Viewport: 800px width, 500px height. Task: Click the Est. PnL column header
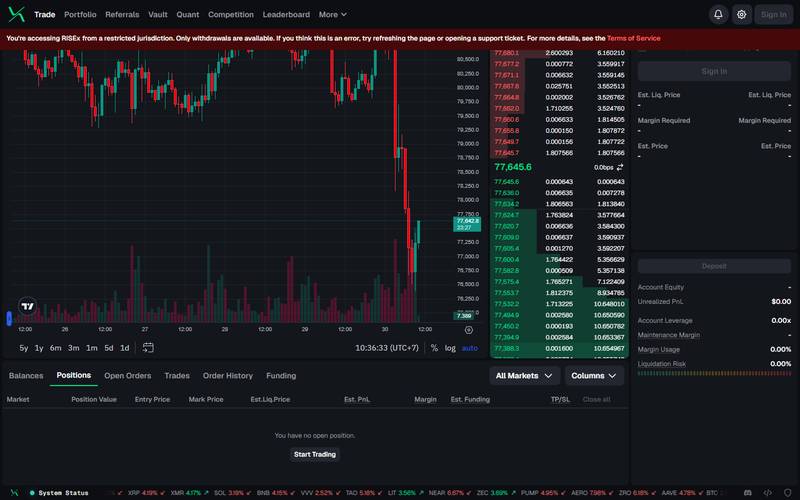(x=357, y=399)
